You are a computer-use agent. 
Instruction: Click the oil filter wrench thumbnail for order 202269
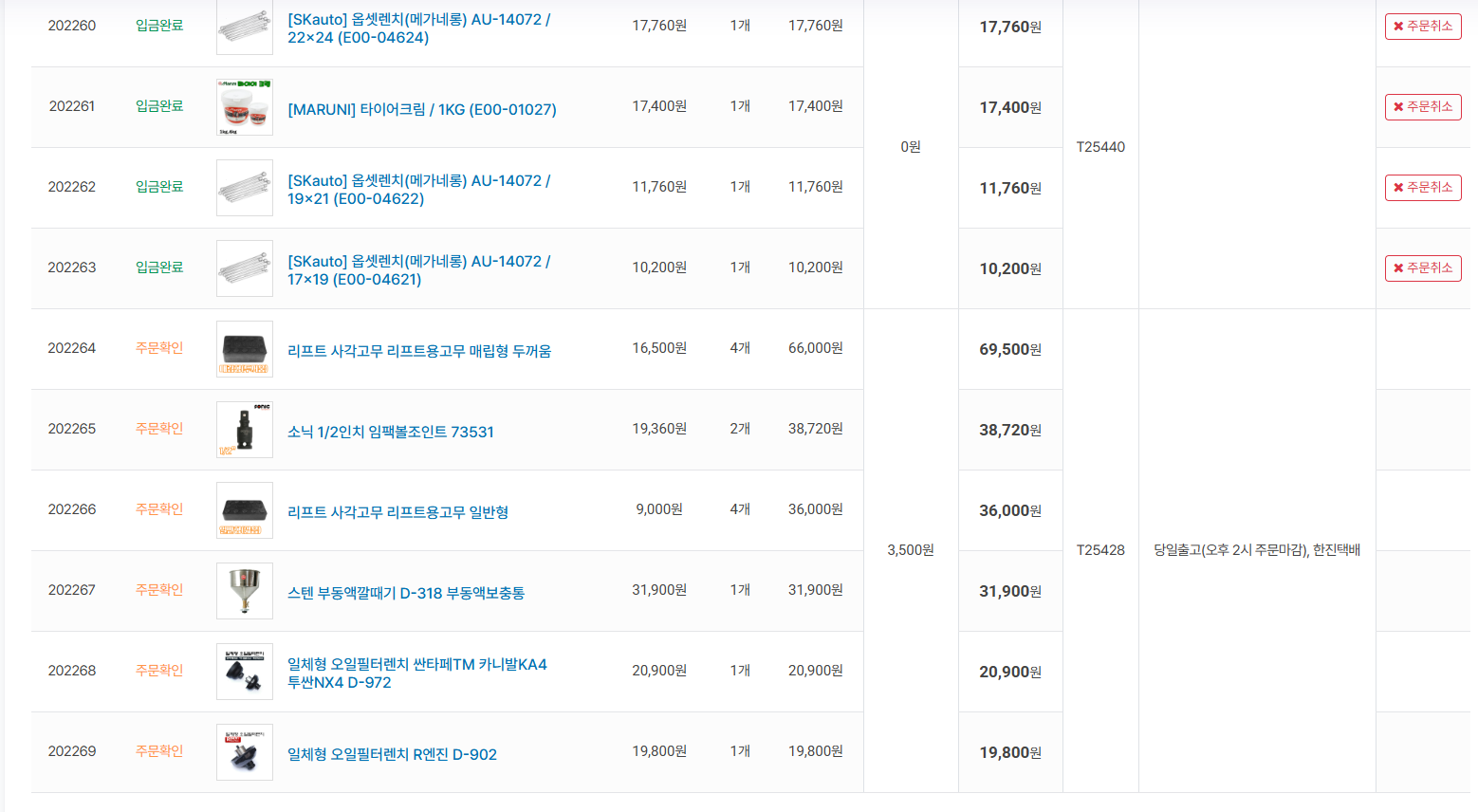point(245,752)
